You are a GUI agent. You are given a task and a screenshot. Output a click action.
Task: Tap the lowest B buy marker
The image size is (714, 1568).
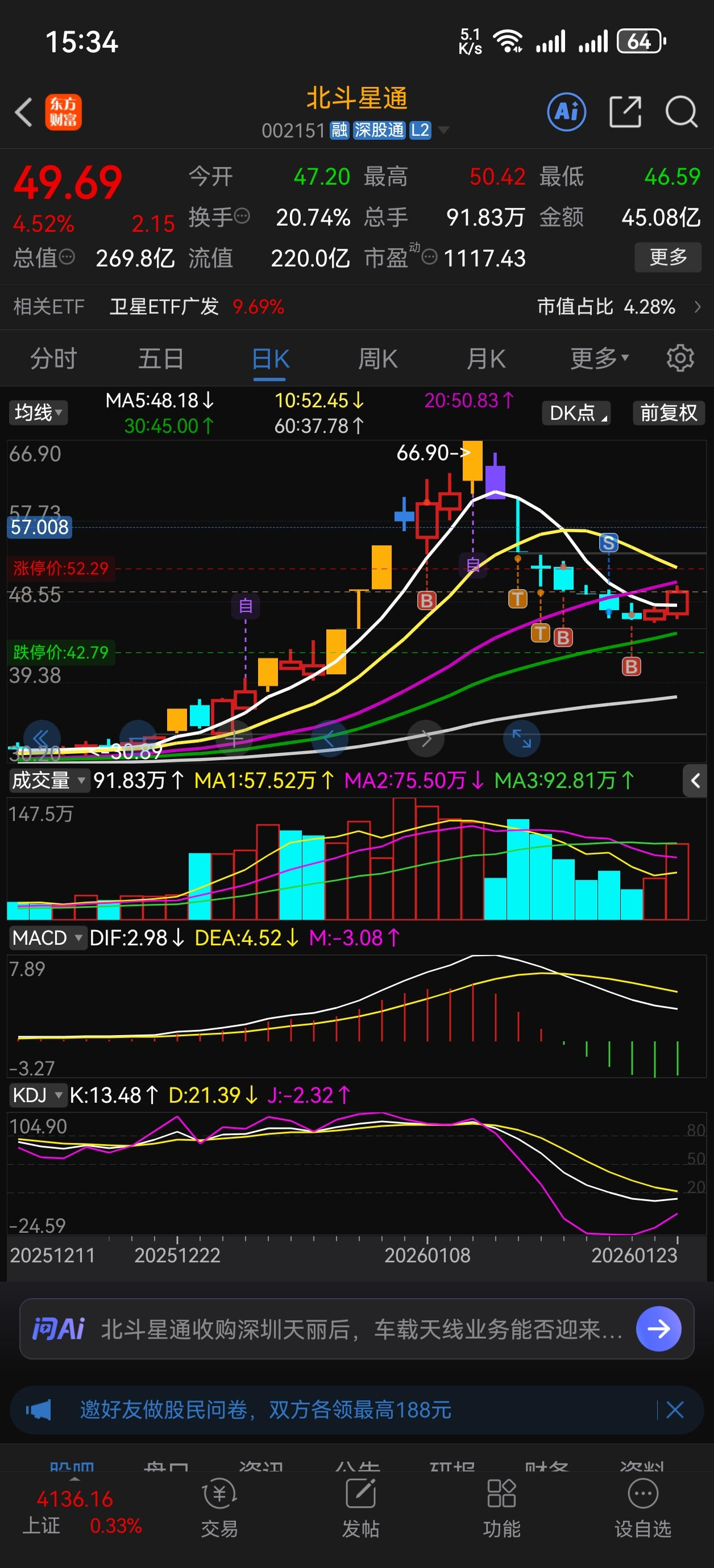pos(631,666)
